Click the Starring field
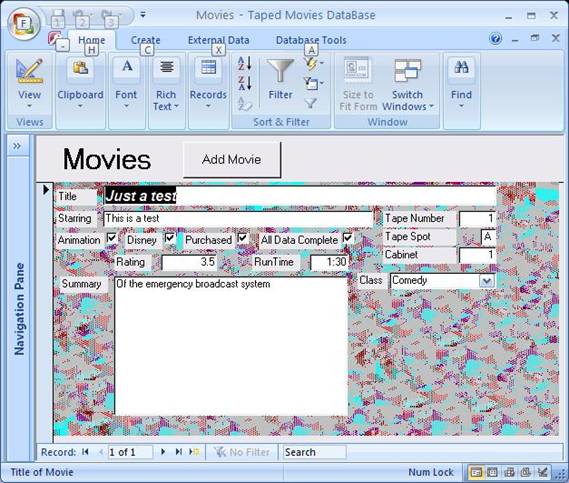Image resolution: width=569 pixels, height=483 pixels. point(238,218)
